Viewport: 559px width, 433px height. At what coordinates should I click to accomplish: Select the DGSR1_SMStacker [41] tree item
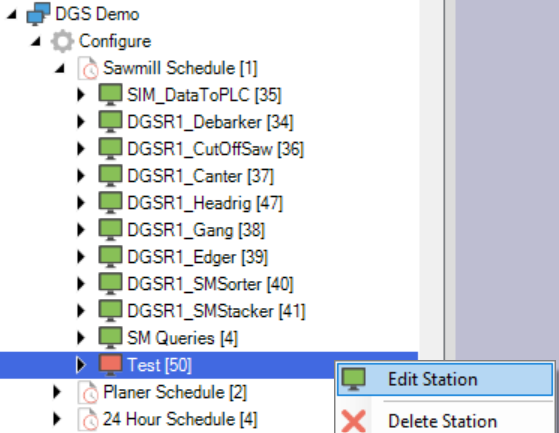pyautogui.click(x=216, y=311)
